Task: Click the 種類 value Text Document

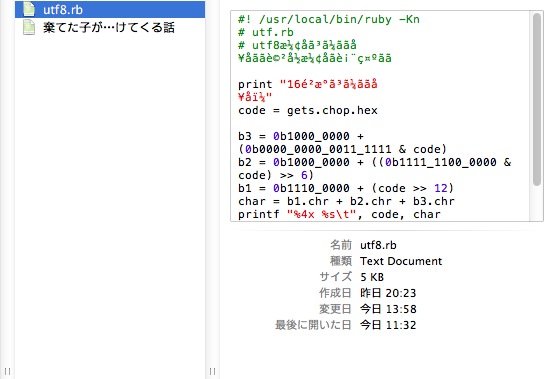Action: pyautogui.click(x=401, y=261)
